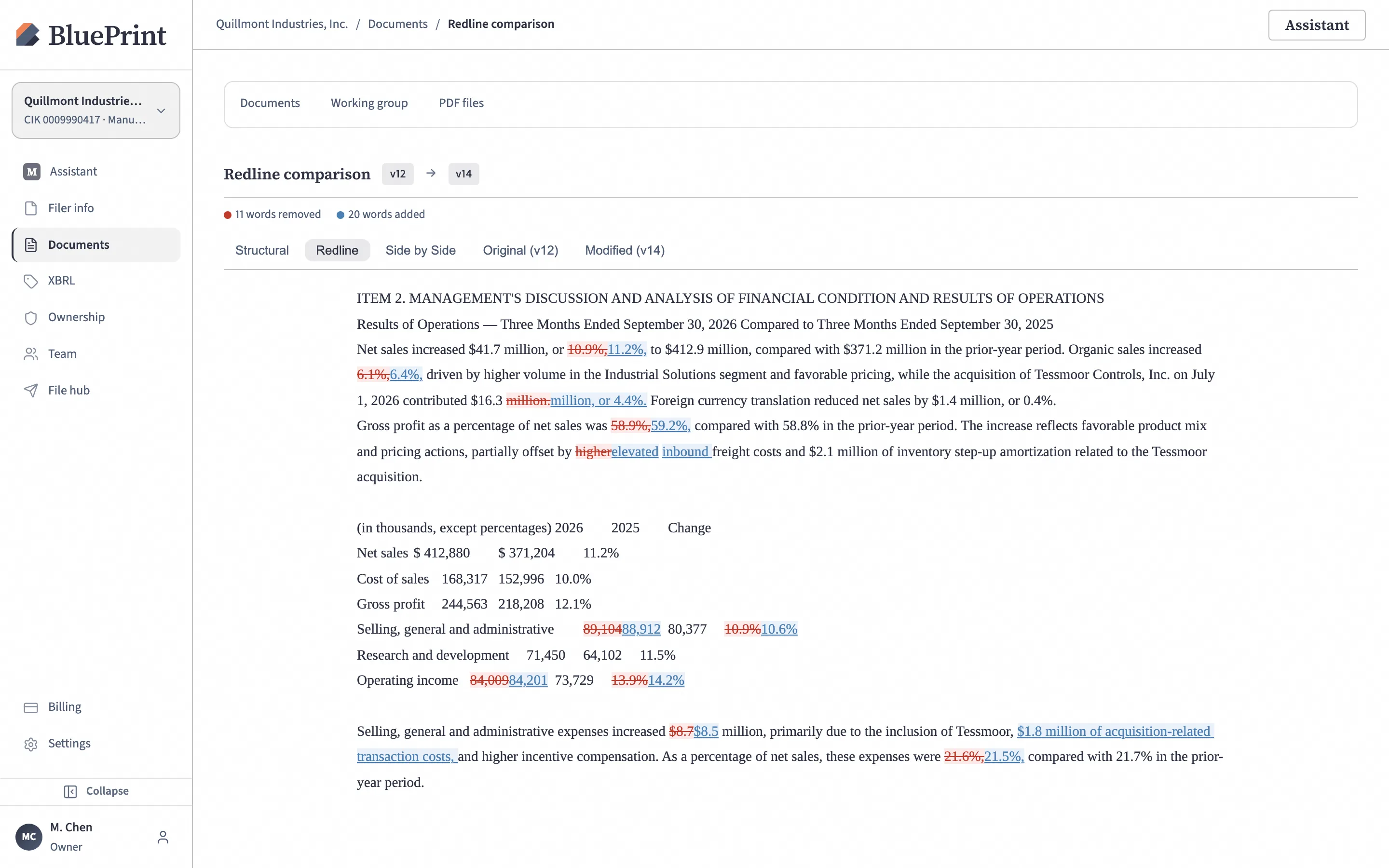Click the deleted '6.1%,' organic sales text

coord(373,375)
